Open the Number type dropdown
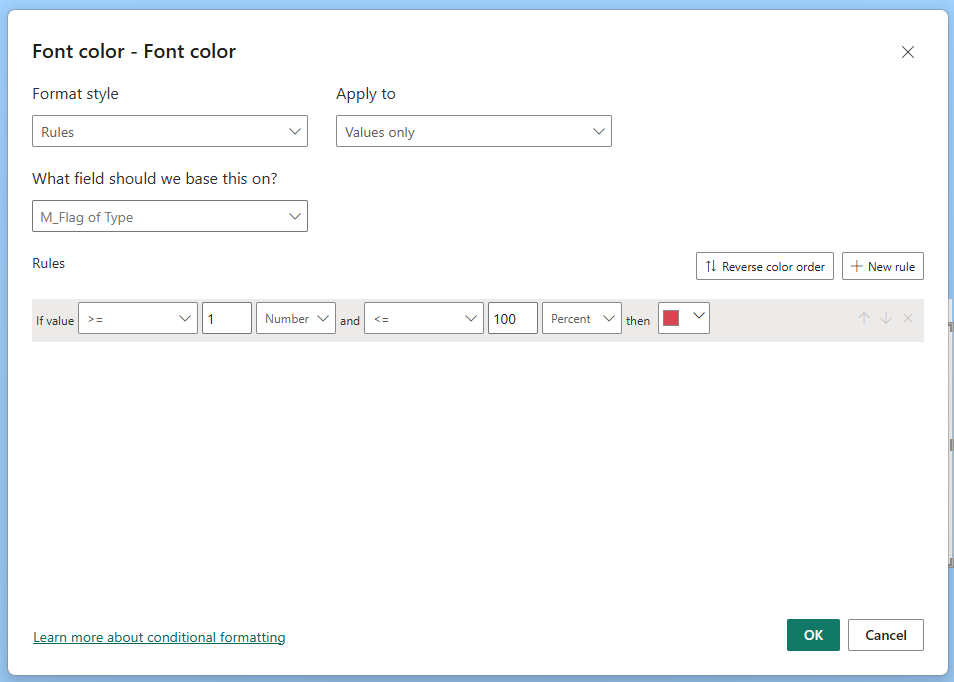954x682 pixels. click(x=296, y=318)
